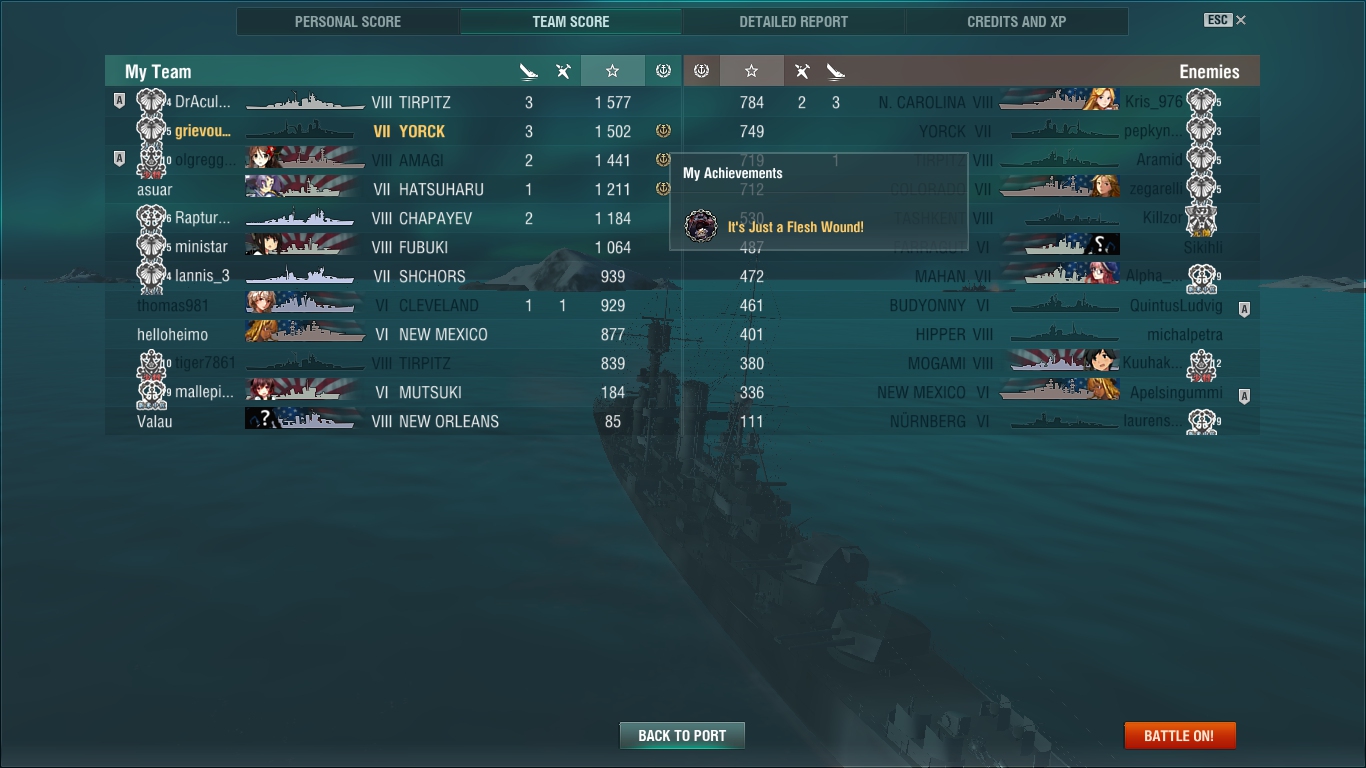The height and width of the screenshot is (768, 1366).
Task: Sort Enemies by aircraft shot down icon
Action: (x=802, y=71)
